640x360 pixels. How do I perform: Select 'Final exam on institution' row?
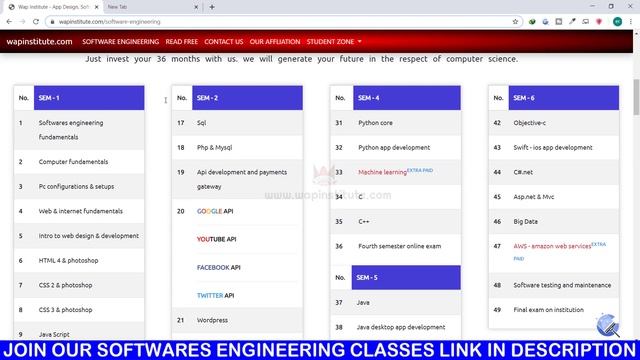tap(554, 310)
